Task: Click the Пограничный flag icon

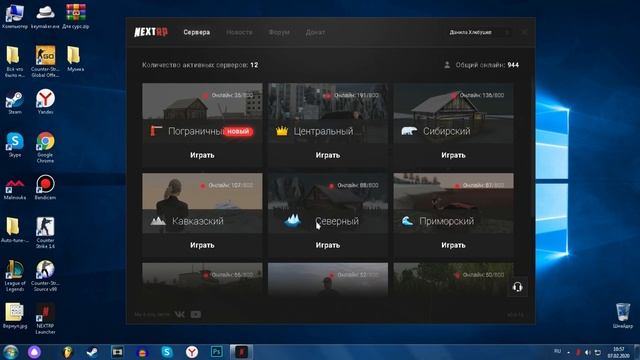Action: click(156, 131)
